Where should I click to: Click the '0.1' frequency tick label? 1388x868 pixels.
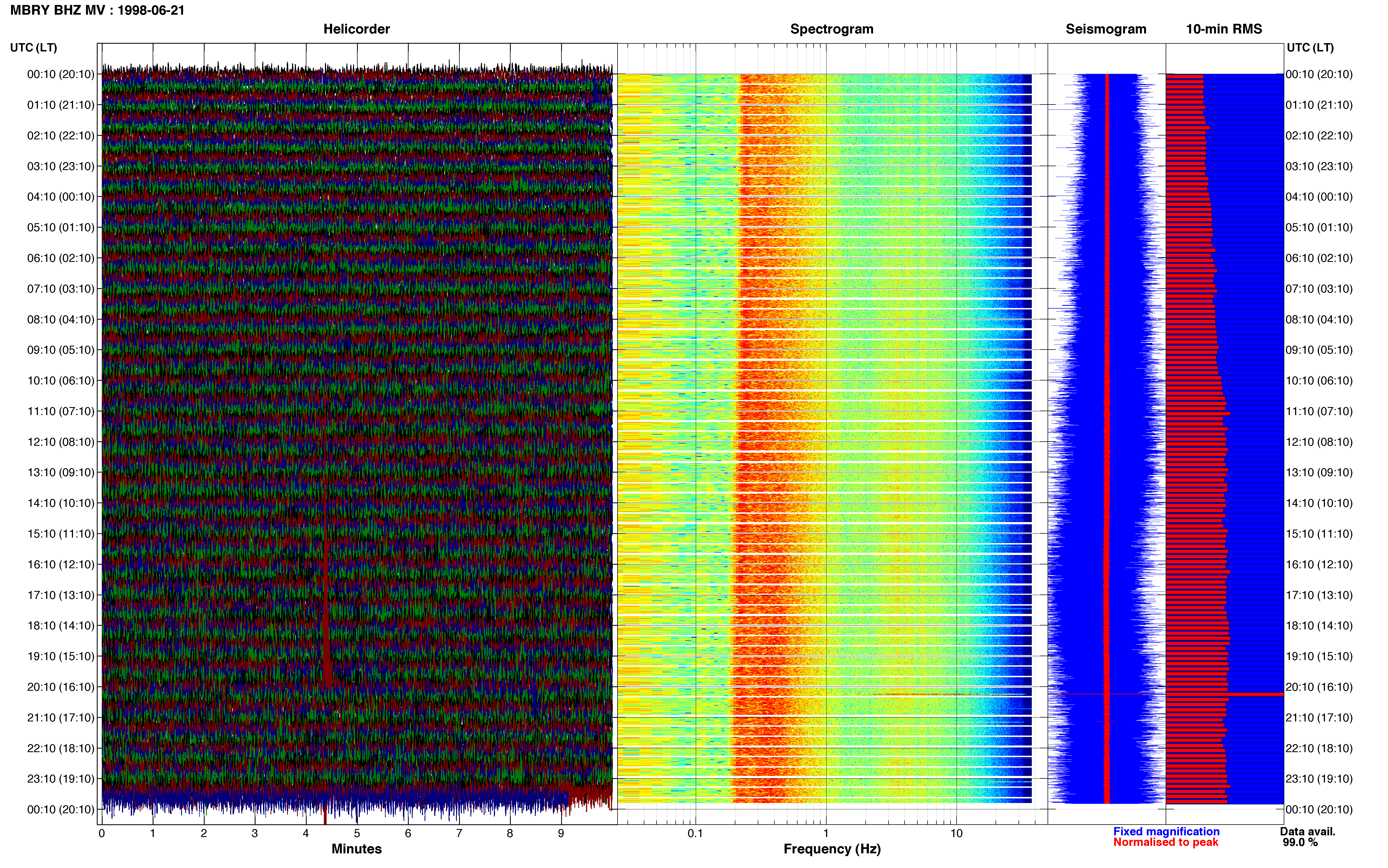695,833
